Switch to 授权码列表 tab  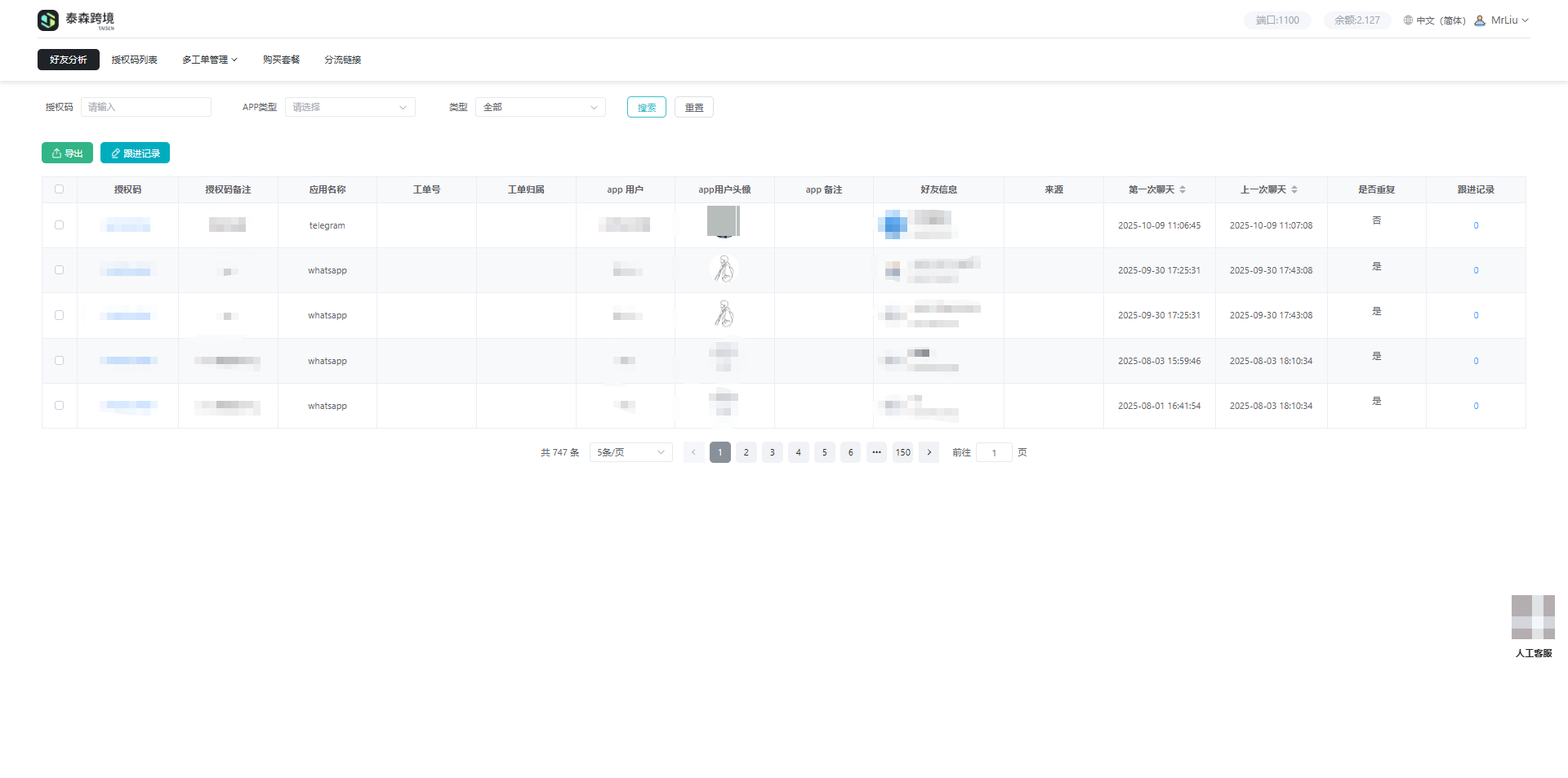[x=134, y=60]
